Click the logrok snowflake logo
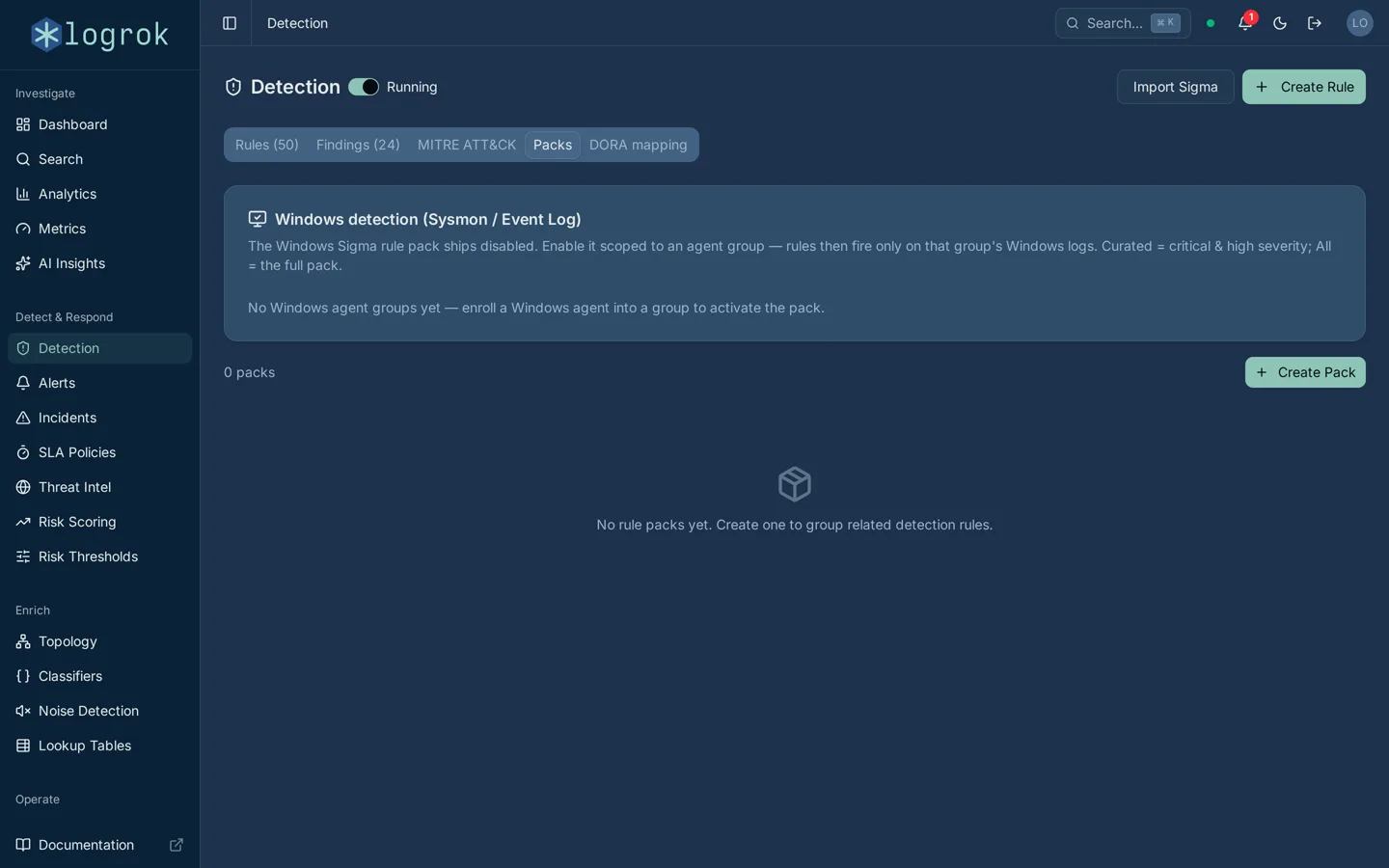This screenshot has width=1389, height=868. [x=46, y=35]
